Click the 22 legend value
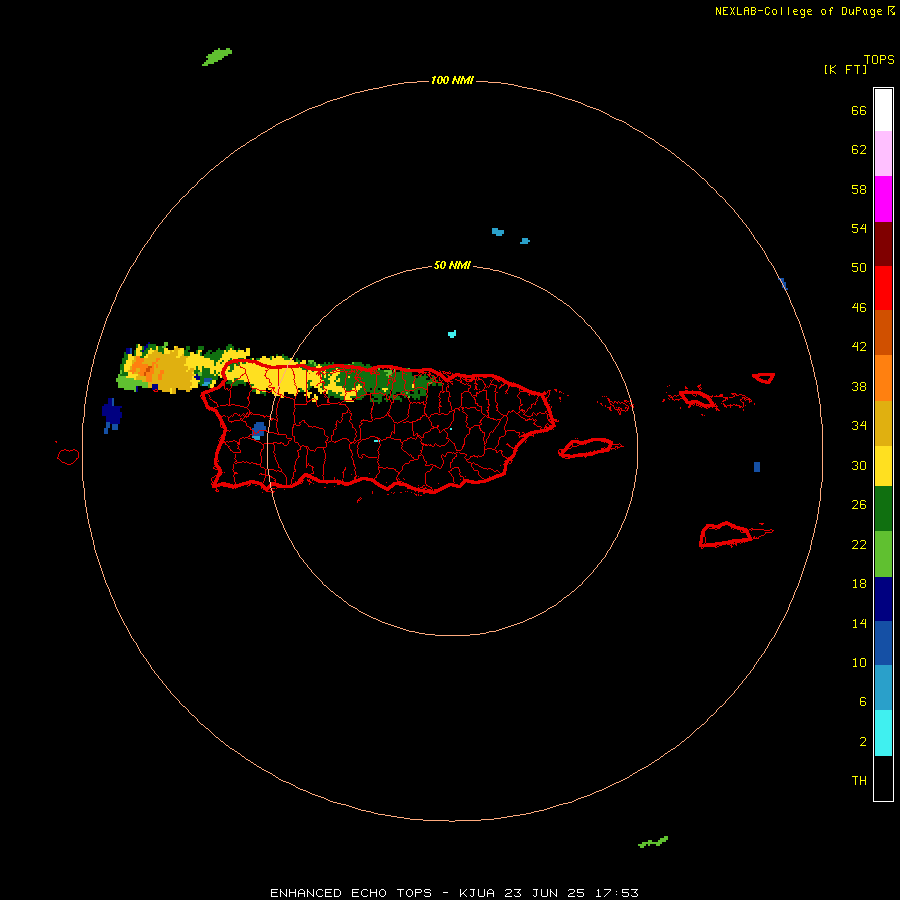 [x=859, y=545]
